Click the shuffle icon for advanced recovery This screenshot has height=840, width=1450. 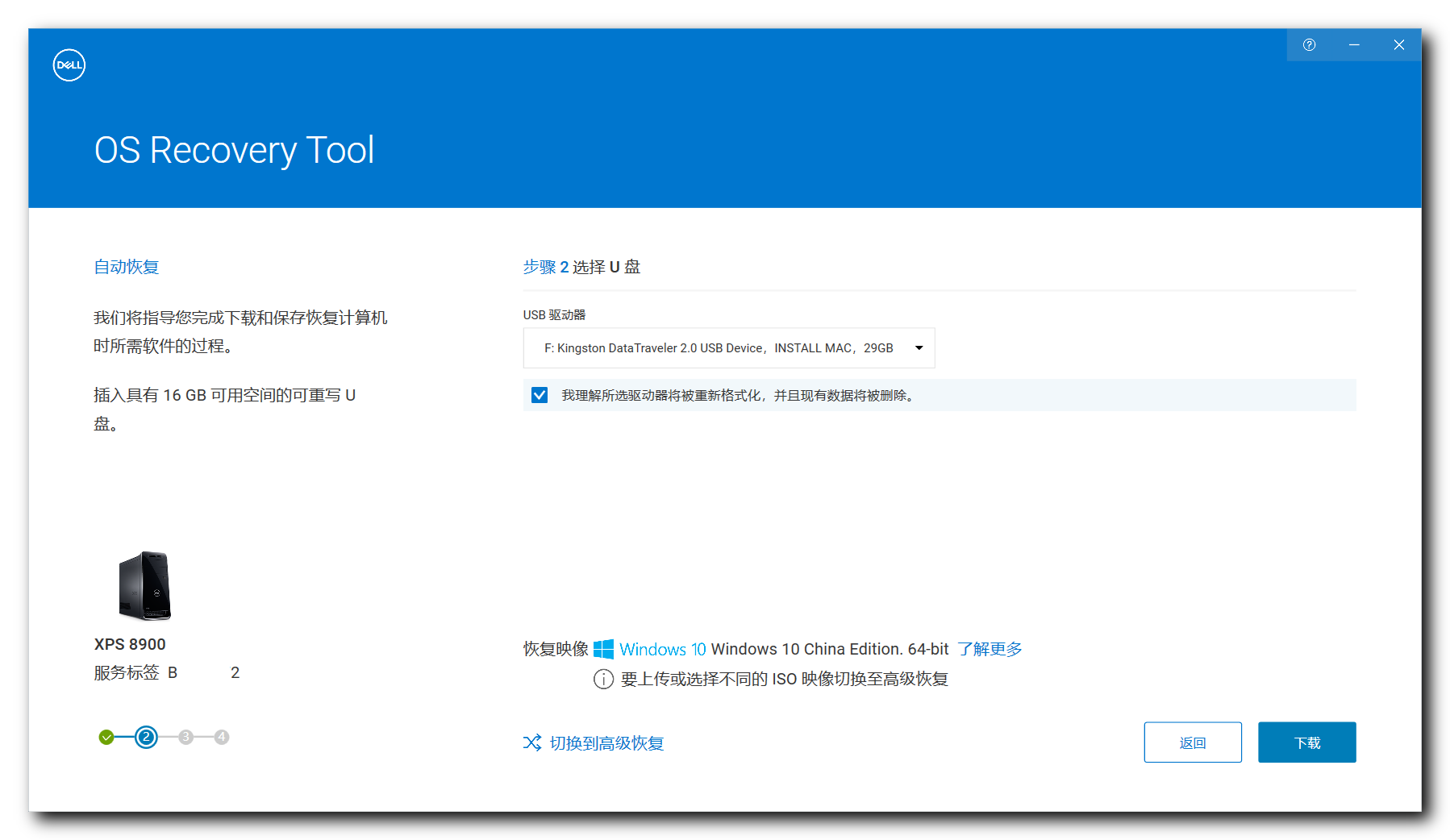click(532, 742)
